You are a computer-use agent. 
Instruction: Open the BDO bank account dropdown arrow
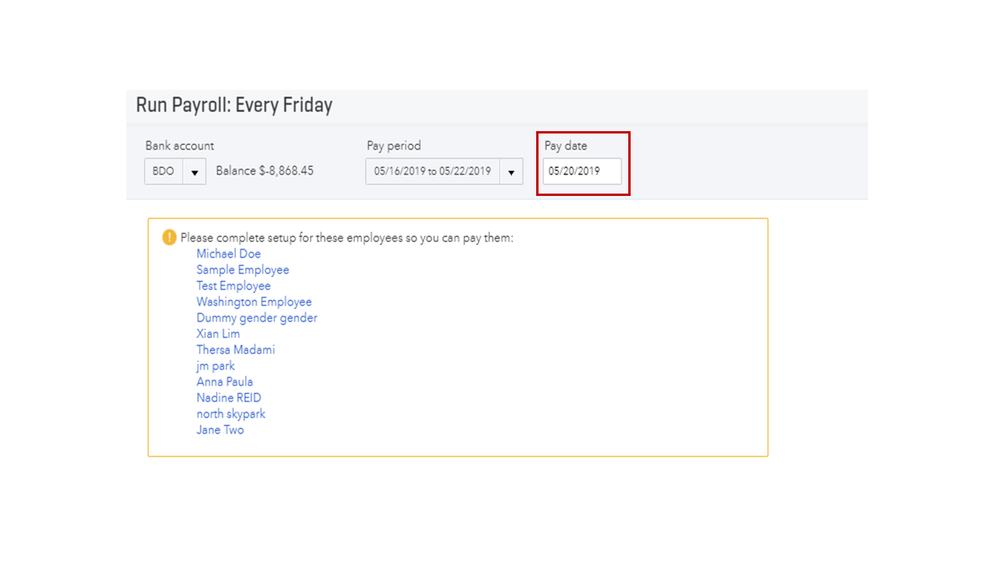click(194, 171)
